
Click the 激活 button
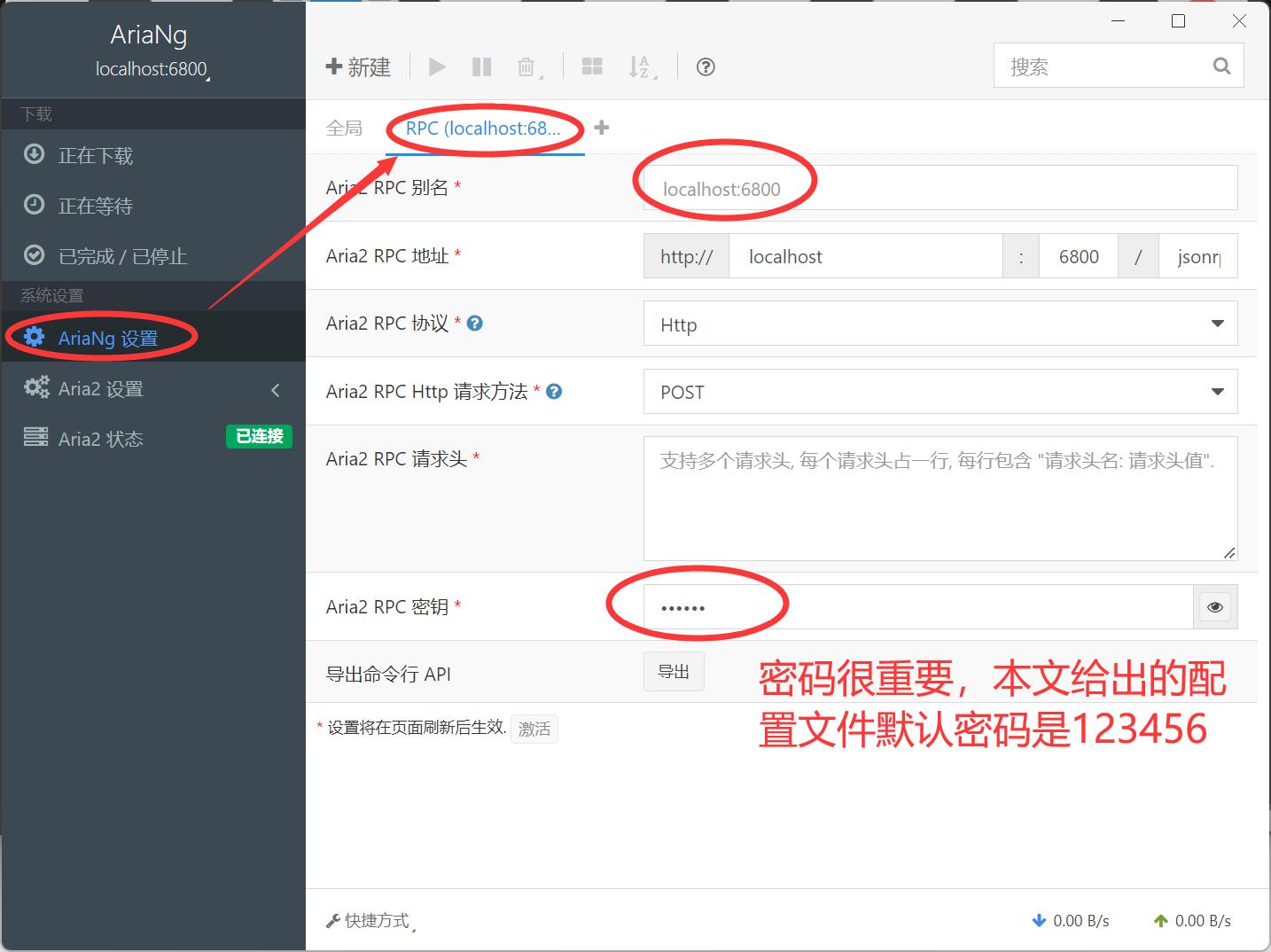[534, 729]
